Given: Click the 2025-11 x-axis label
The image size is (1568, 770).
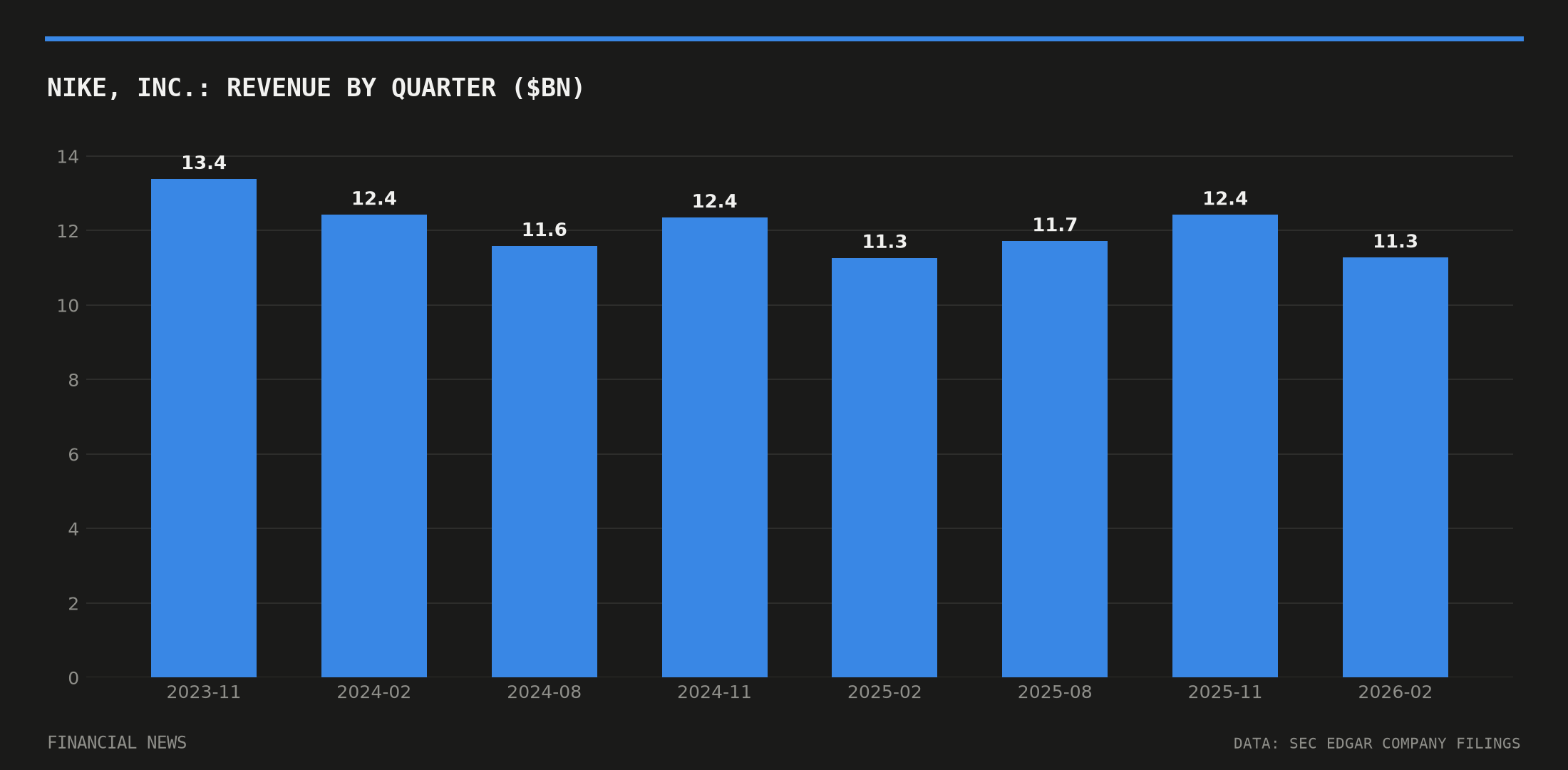Looking at the screenshot, I should tap(1225, 692).
